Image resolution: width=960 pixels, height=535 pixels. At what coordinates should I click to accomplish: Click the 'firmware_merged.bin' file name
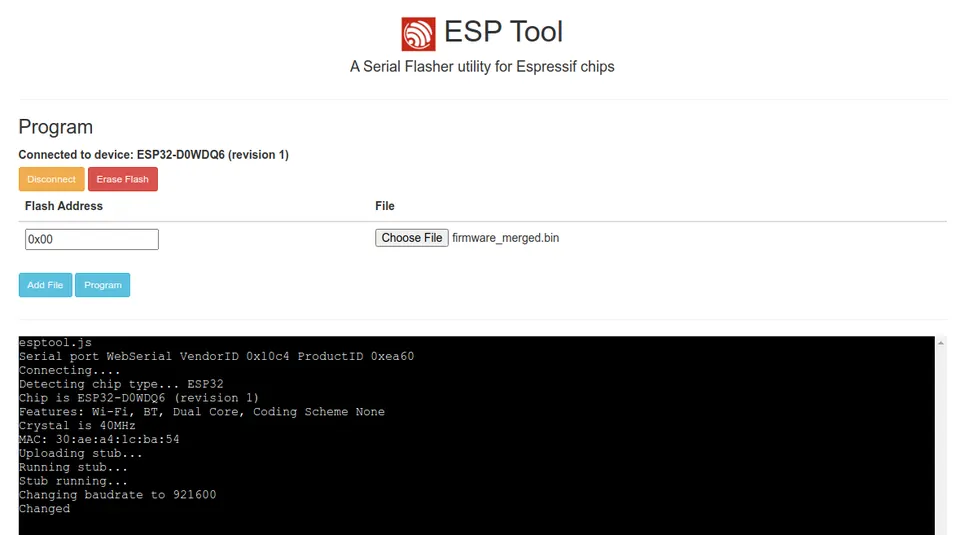point(506,238)
